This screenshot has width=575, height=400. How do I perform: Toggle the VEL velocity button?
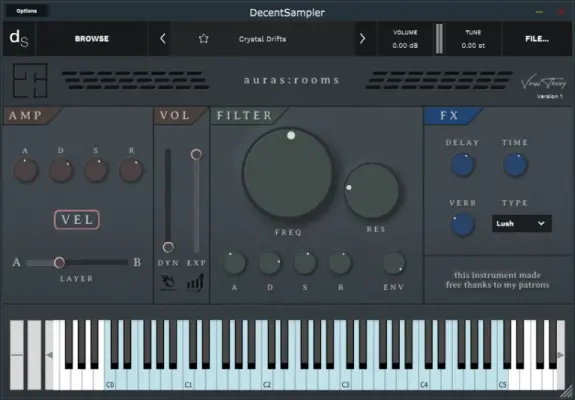point(77,220)
